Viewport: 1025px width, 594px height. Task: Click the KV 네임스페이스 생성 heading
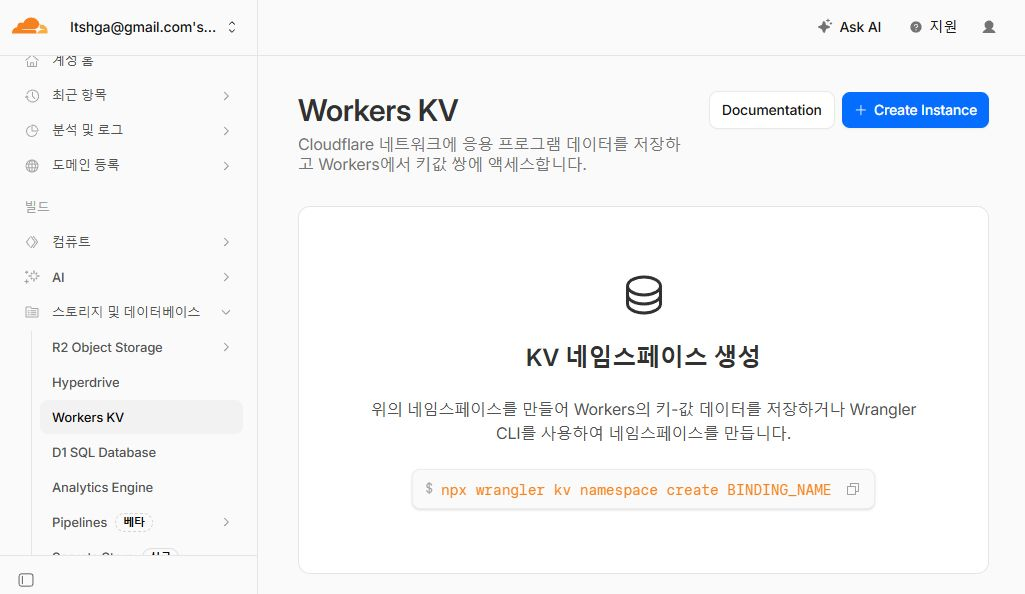[643, 357]
